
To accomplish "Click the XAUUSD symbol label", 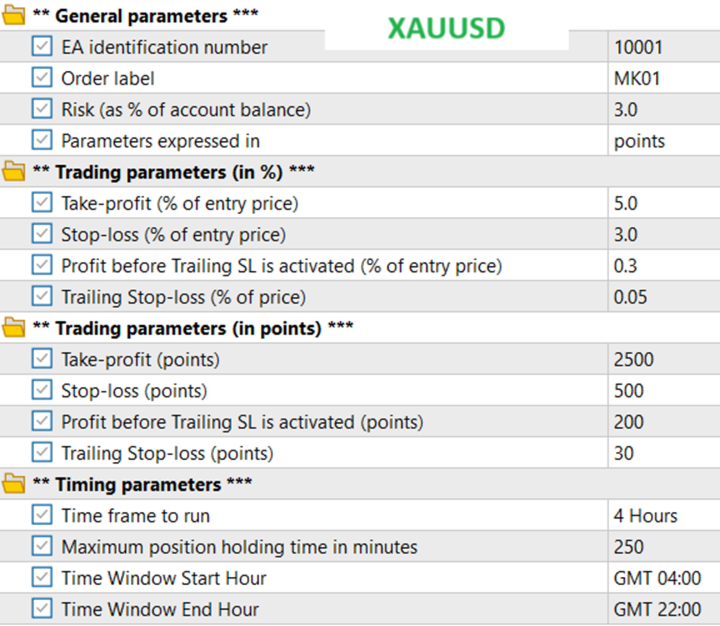I will tap(446, 28).
